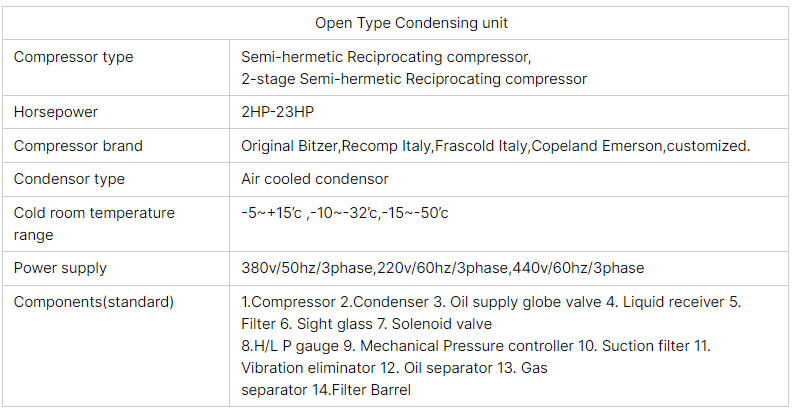This screenshot has height=411, width=792.
Task: Click the "Condensor type" row label
Action: pyautogui.click(x=69, y=179)
